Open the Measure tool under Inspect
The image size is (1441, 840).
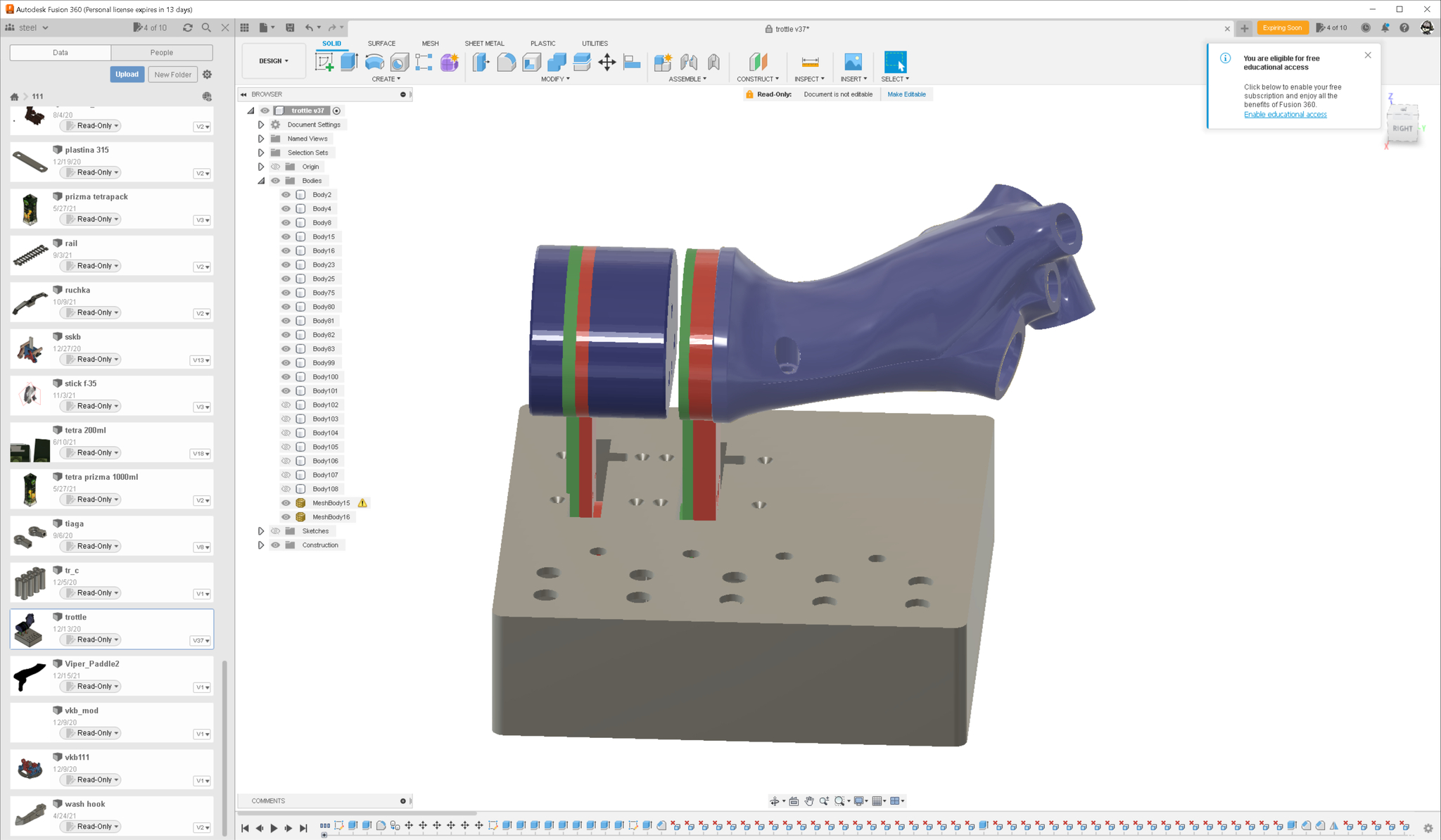[x=809, y=62]
